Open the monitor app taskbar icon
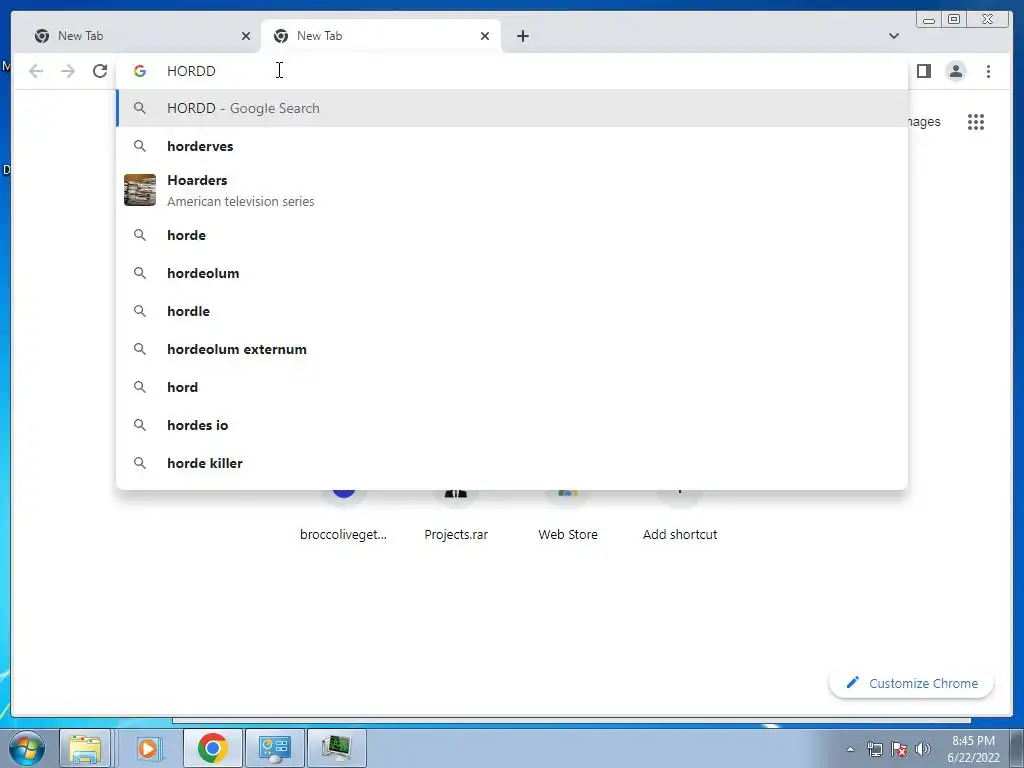Image resolution: width=1024 pixels, height=768 pixels. click(336, 748)
